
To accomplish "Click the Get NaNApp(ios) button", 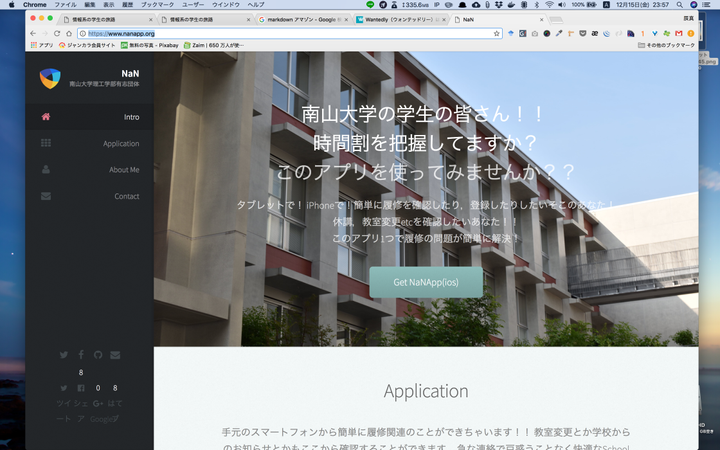I will point(426,282).
